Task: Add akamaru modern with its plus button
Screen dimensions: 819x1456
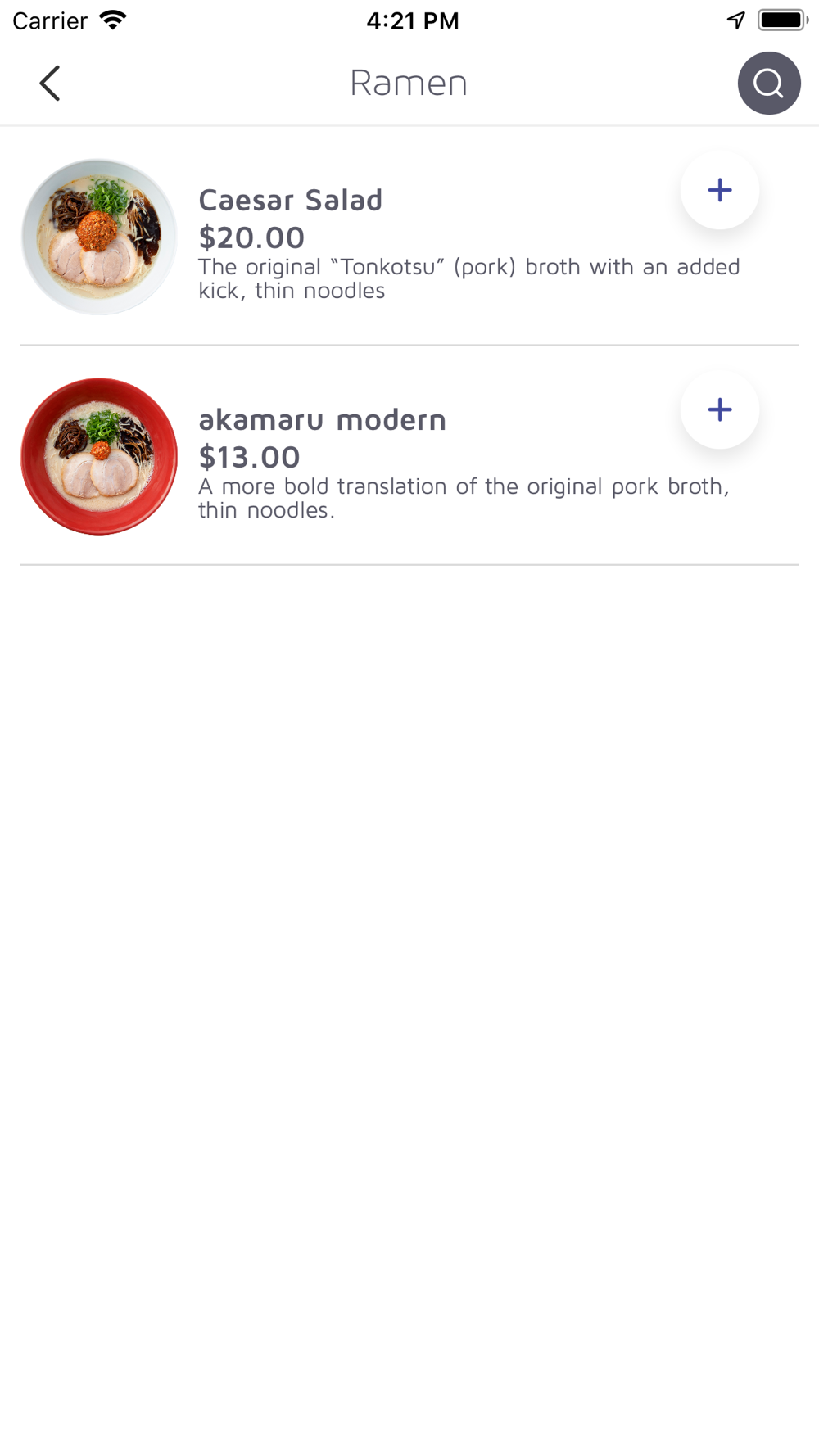Action: tap(720, 409)
